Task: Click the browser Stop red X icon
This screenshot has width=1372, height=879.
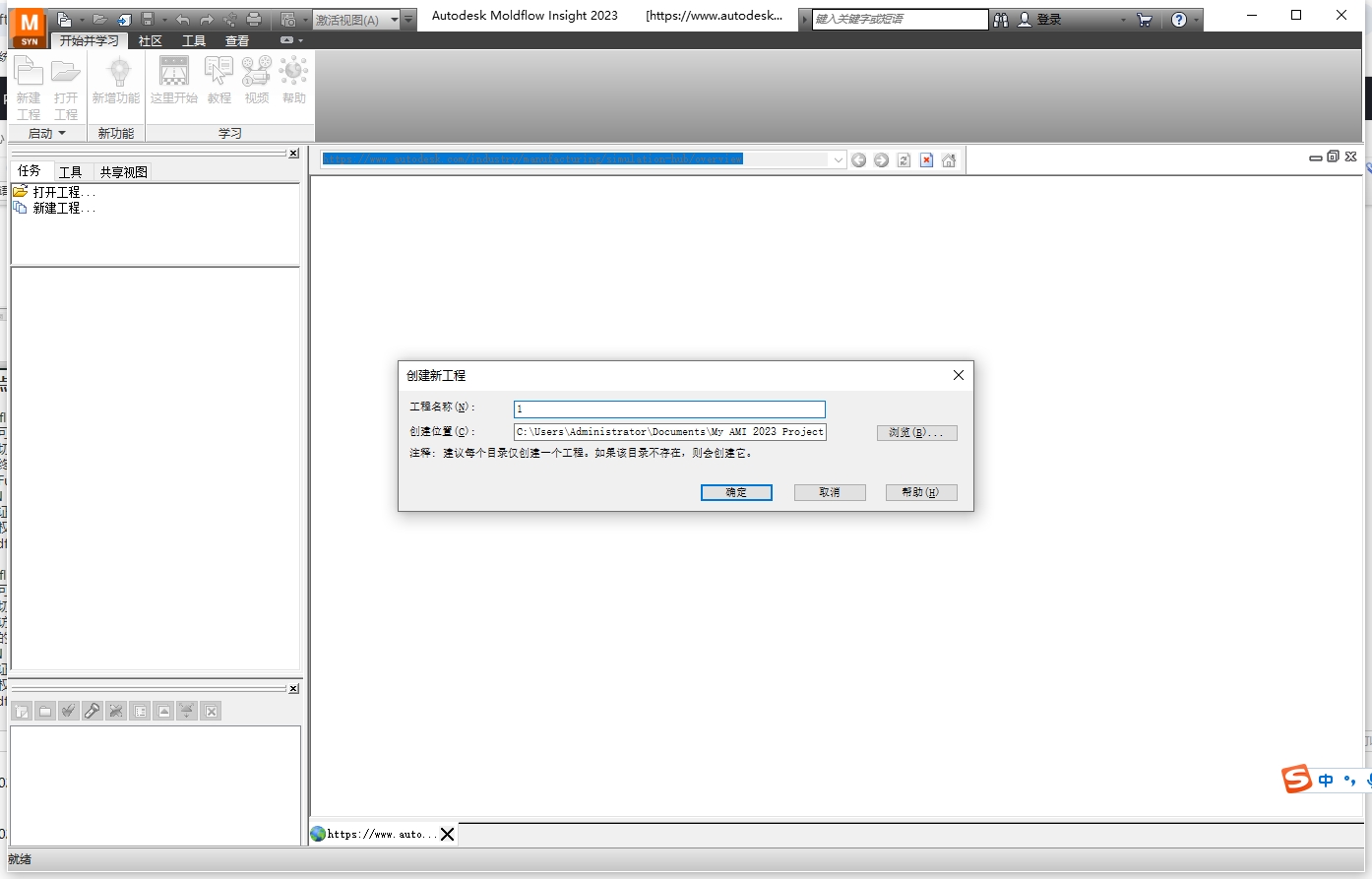Action: pos(926,160)
